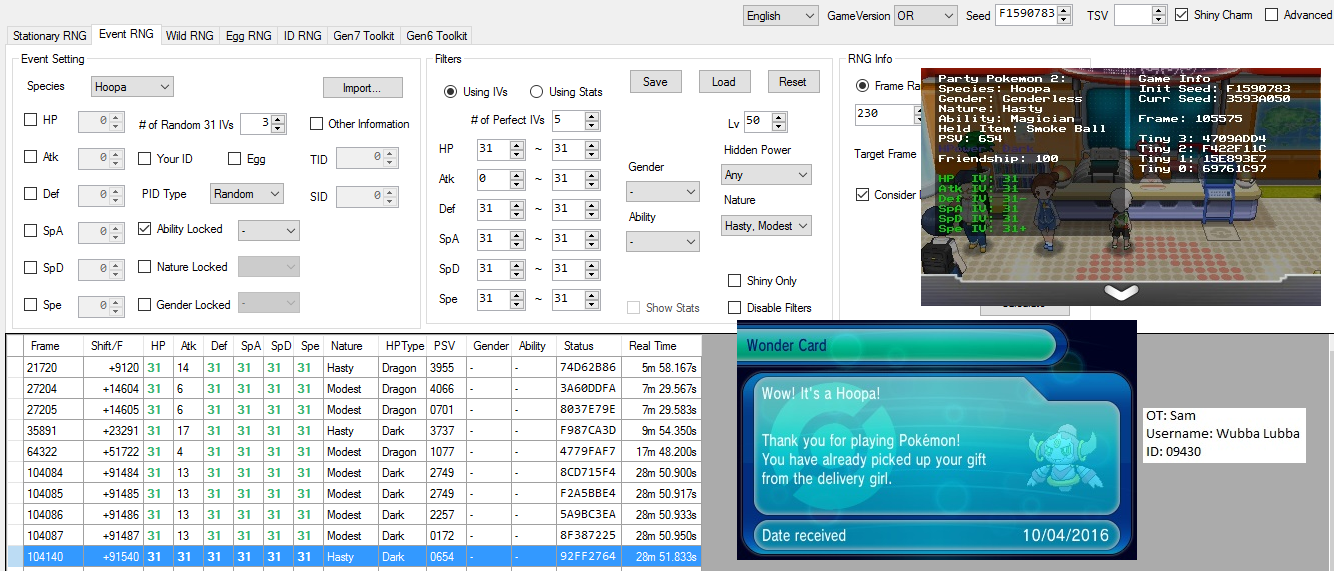The image size is (1334, 571).
Task: Toggle the Disable Filters checkbox
Action: pos(735,308)
